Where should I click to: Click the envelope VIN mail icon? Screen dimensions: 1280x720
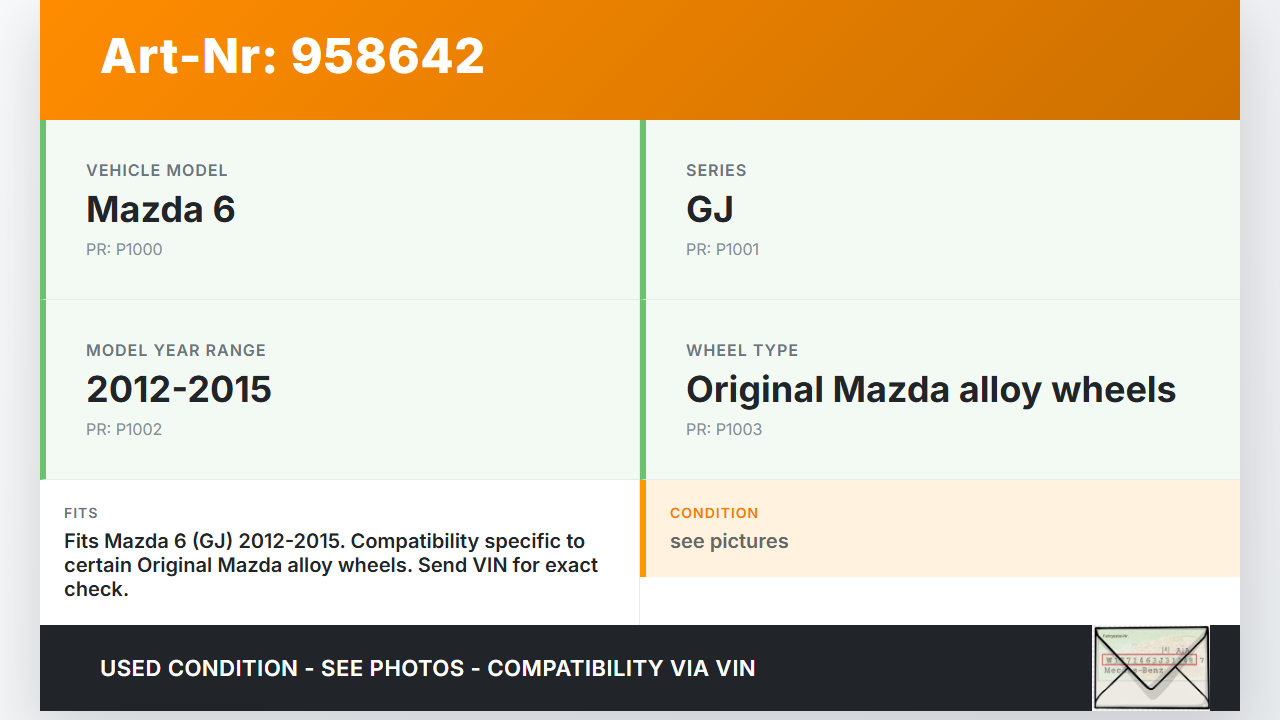click(x=1151, y=667)
